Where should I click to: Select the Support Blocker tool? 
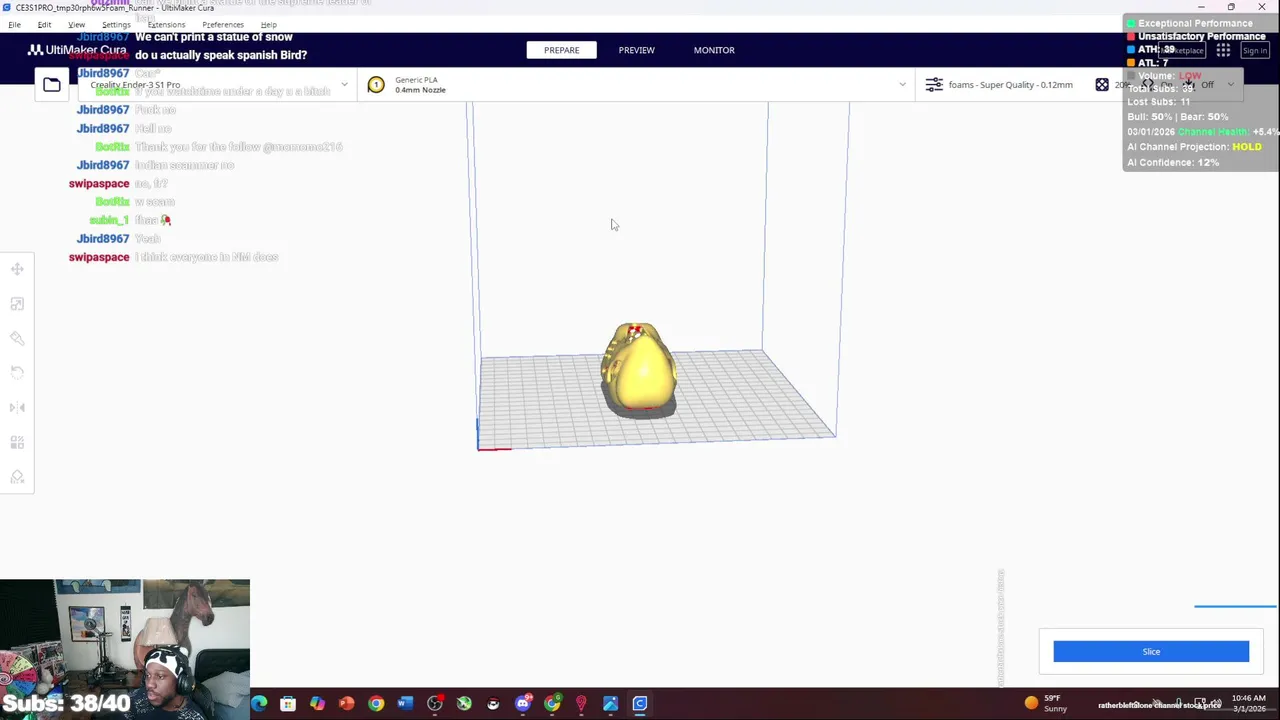pyautogui.click(x=17, y=477)
